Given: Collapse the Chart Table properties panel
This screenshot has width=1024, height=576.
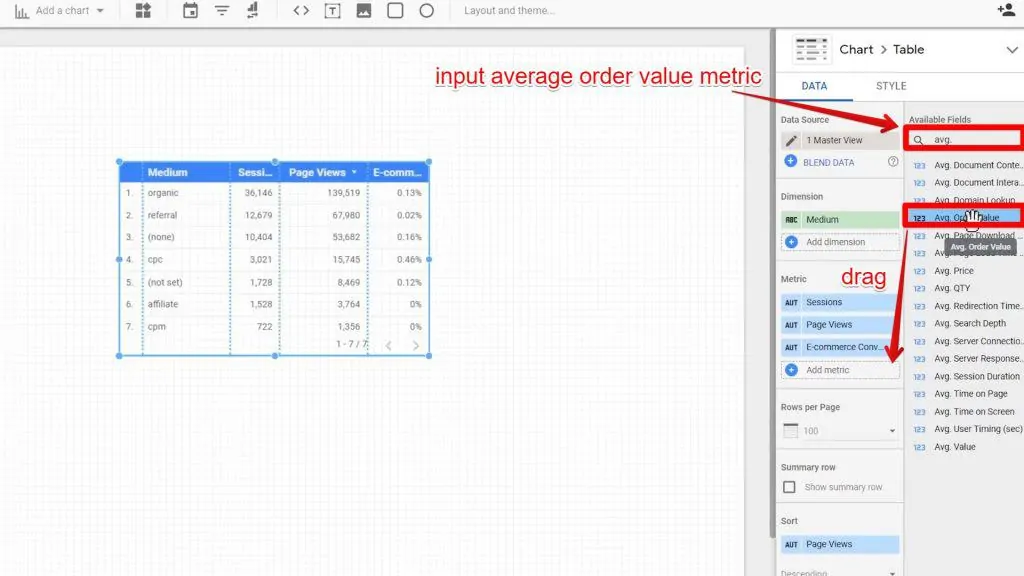Looking at the screenshot, I should click(x=1012, y=49).
